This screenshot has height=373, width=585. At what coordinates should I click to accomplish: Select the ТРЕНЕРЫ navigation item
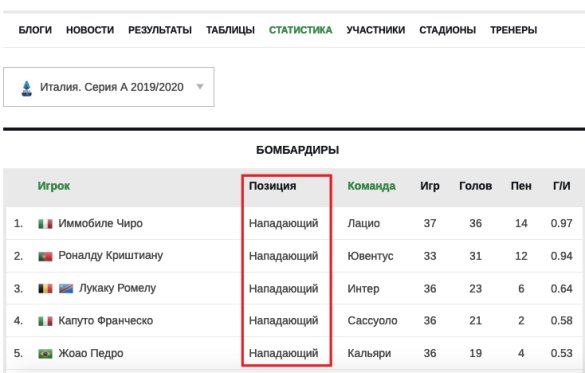(x=513, y=30)
